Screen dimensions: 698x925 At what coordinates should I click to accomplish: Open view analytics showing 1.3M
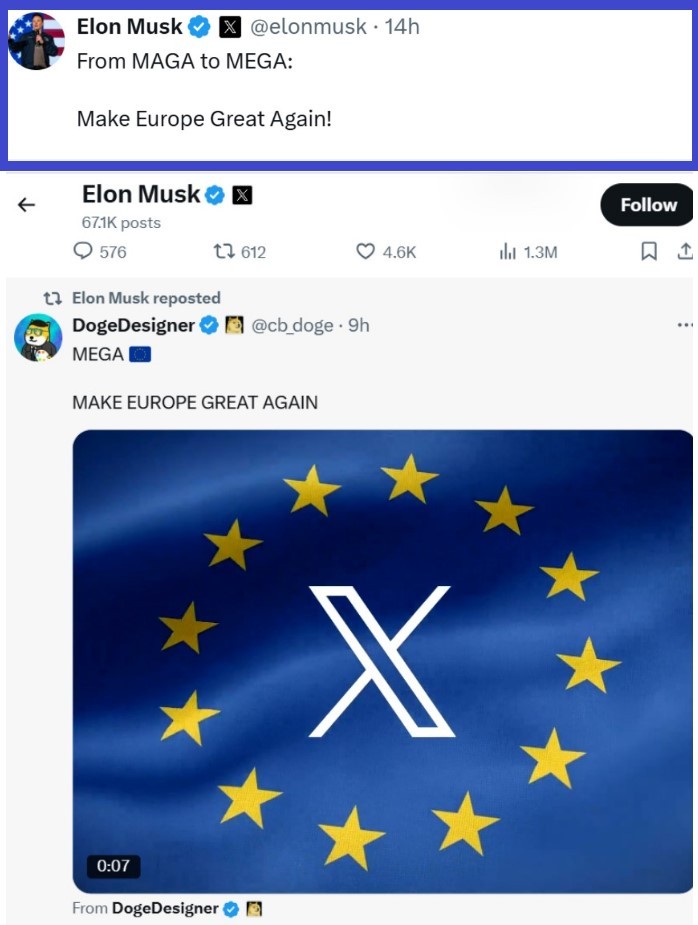click(507, 252)
